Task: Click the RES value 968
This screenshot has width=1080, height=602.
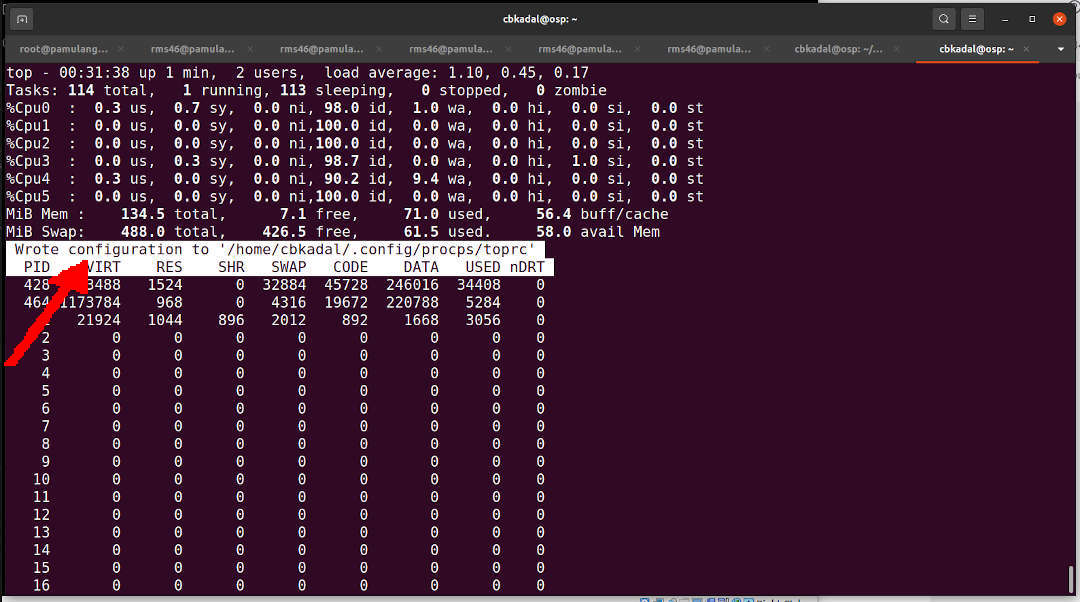Action: pyautogui.click(x=169, y=302)
